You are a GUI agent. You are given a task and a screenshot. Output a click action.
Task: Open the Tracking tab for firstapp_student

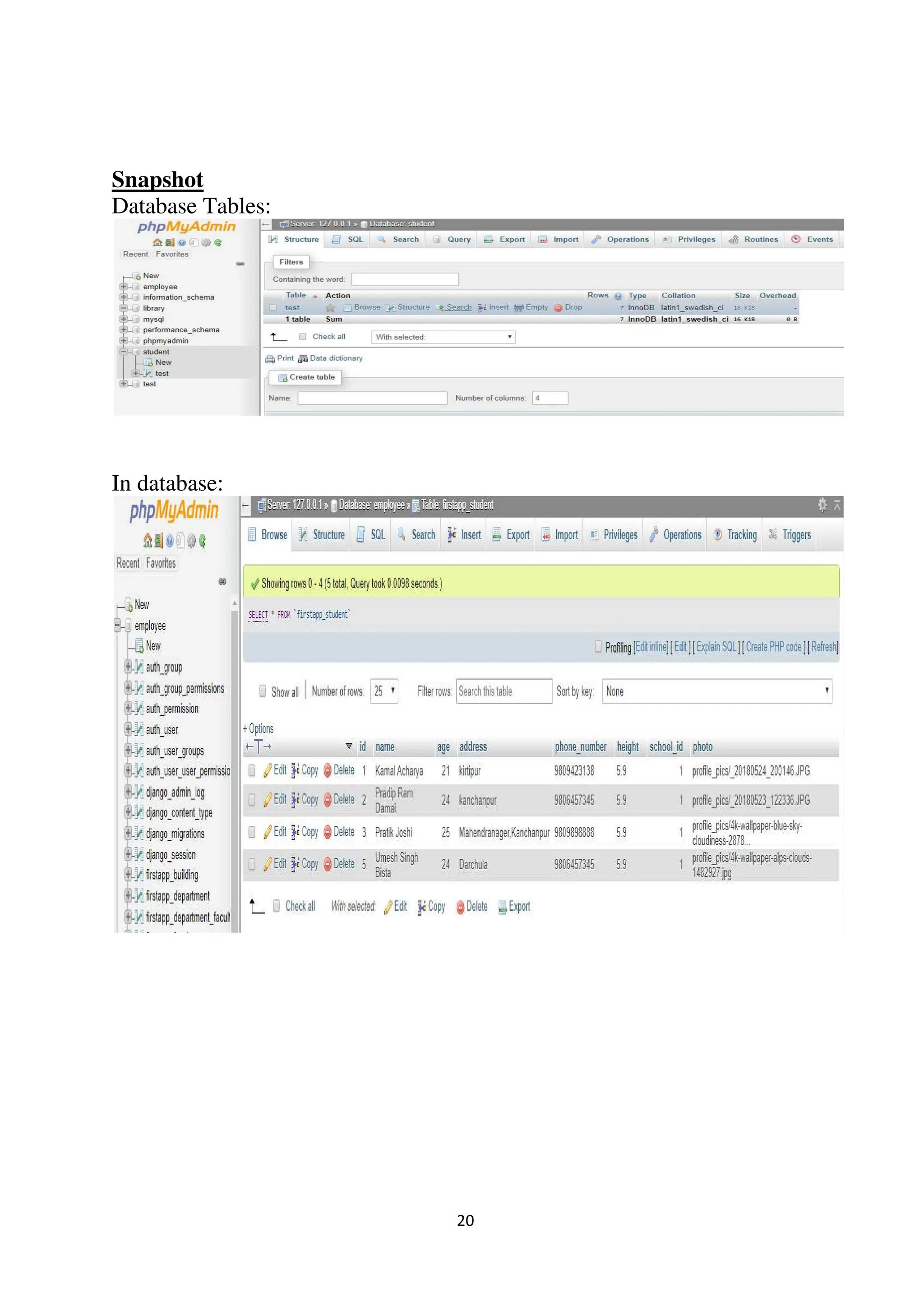coord(735,534)
